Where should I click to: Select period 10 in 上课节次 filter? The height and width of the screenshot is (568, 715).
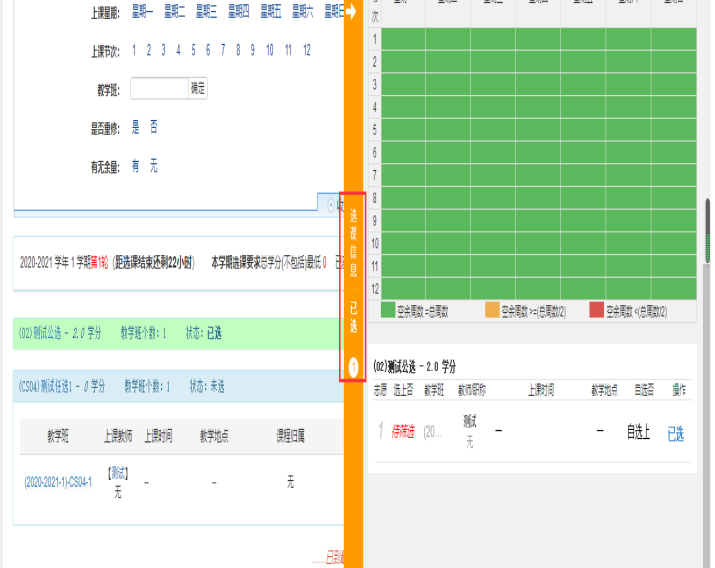269,50
